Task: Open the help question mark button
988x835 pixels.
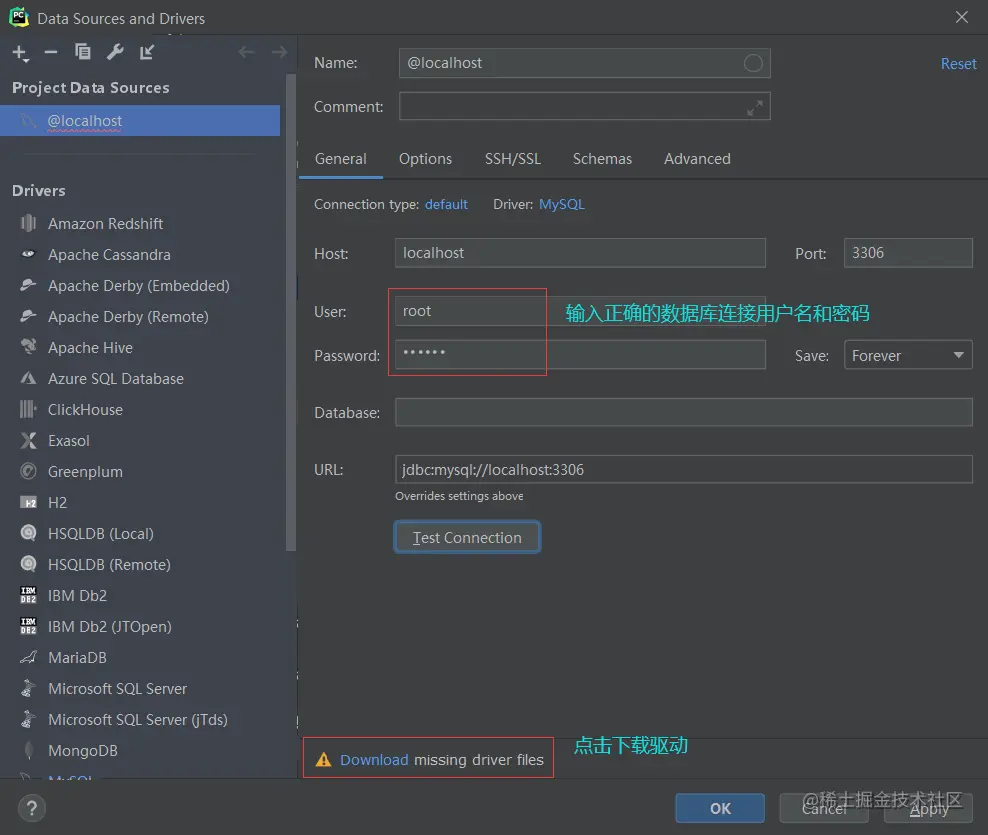Action: [32, 808]
